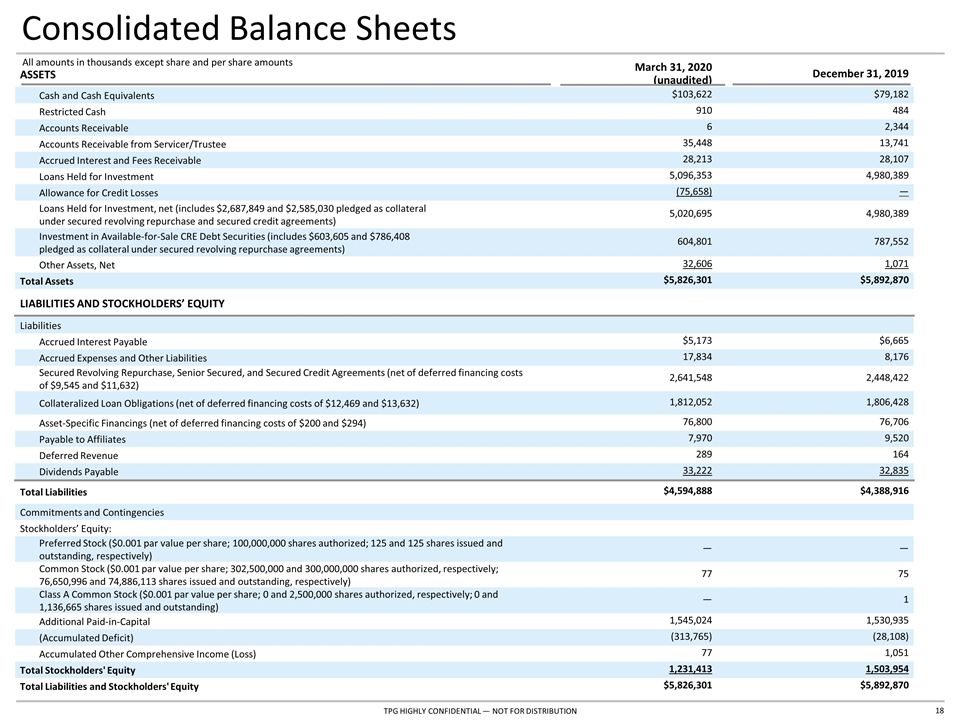Select the $4,594,888 total liabilities value
The width and height of the screenshot is (960, 720).
(x=688, y=491)
